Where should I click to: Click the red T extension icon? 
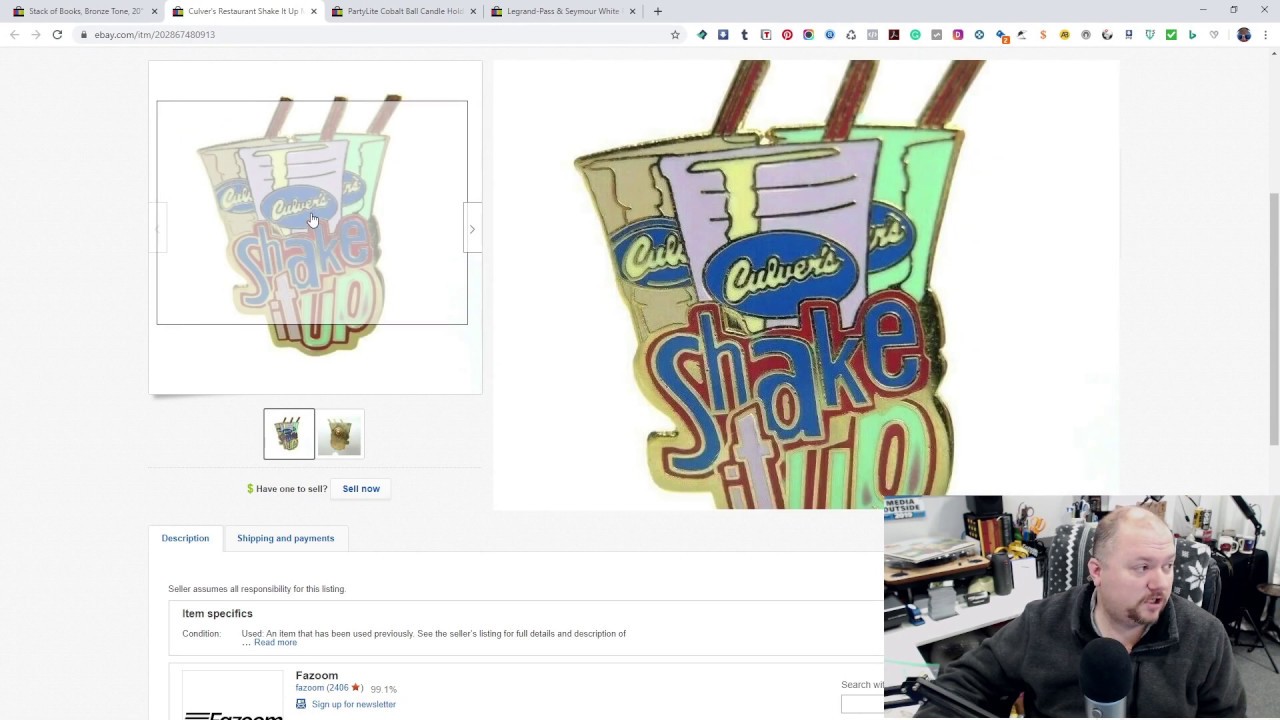click(x=766, y=35)
